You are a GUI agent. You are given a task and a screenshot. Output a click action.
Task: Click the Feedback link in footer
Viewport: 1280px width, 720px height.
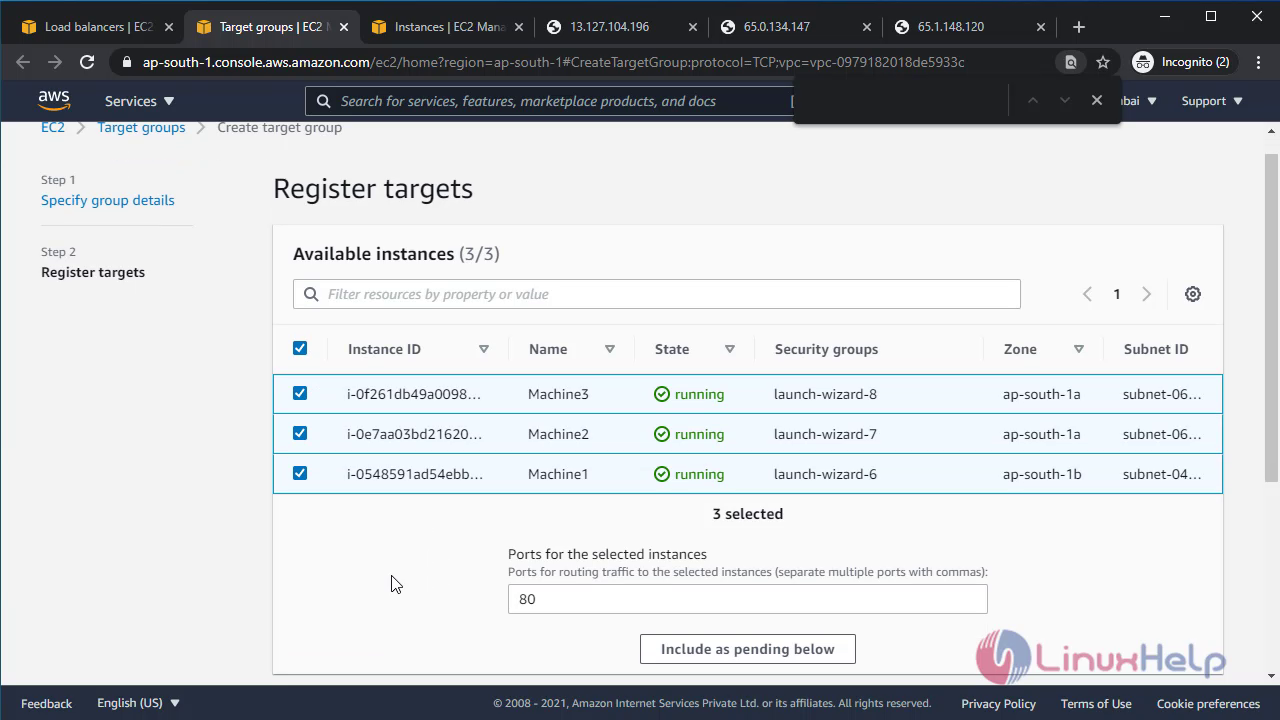pos(47,703)
